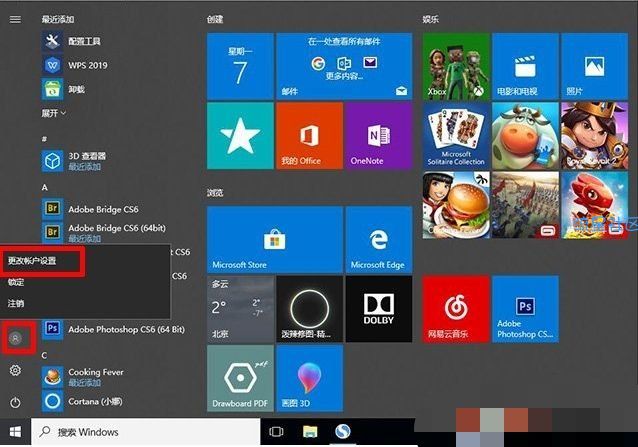Click the # index header
Image resolution: width=638 pixels, height=447 pixels.
point(44,139)
